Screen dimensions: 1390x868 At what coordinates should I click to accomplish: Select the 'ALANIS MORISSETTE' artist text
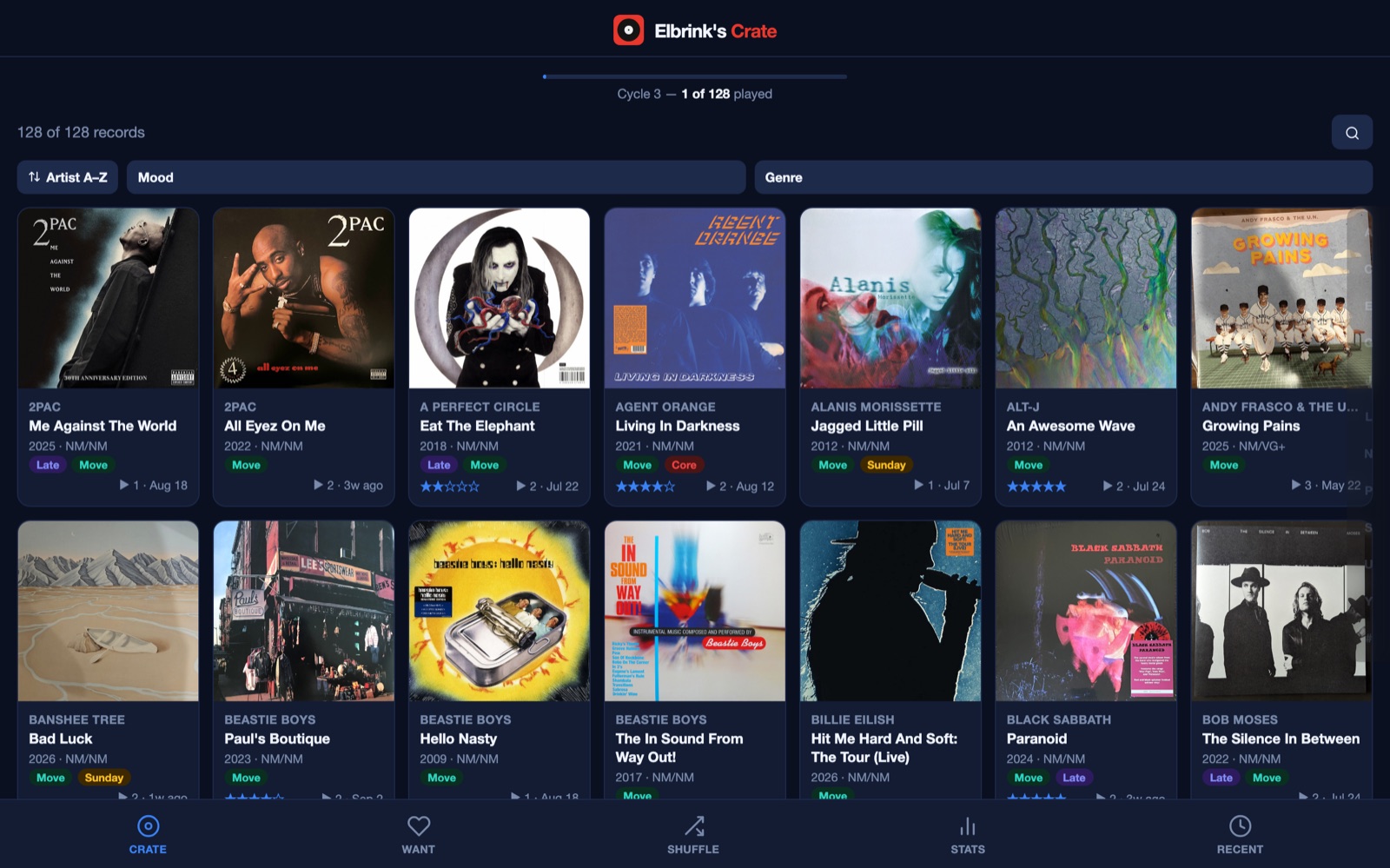coord(876,407)
